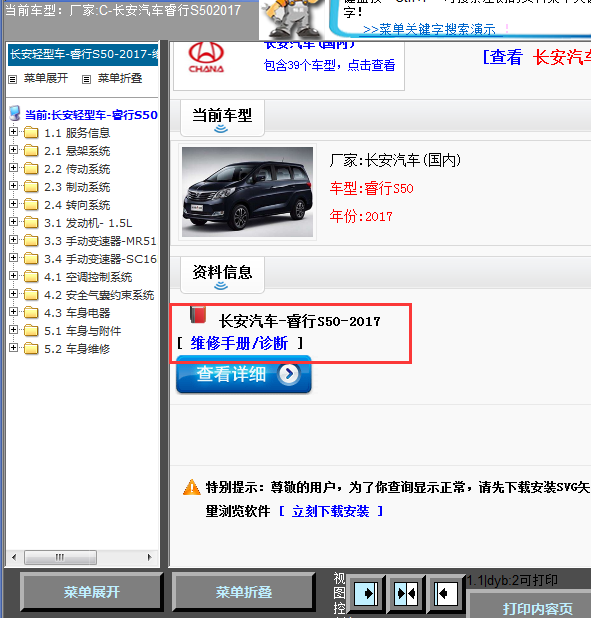Viewport: 591px width, 618px height.
Task: Expand the 2.3 制动系统 tree node
Action: 13,186
